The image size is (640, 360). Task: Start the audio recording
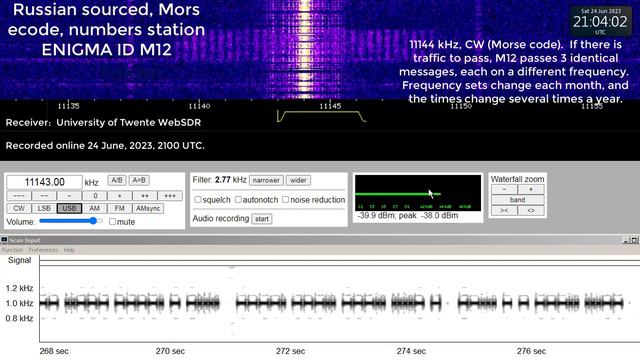click(262, 219)
